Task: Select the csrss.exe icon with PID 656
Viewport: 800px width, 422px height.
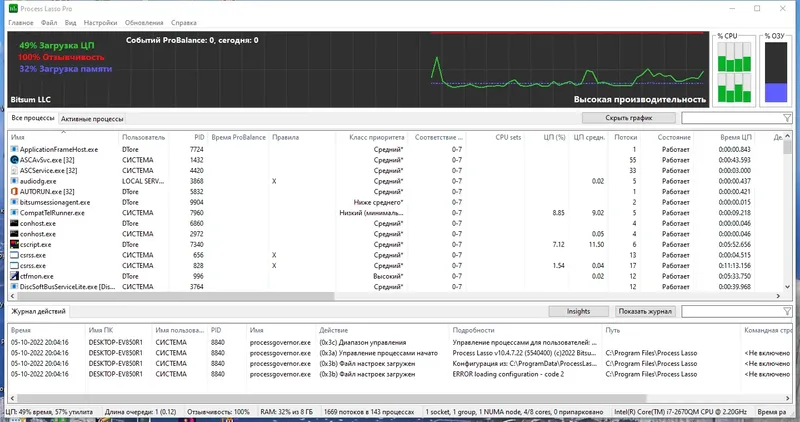Action: tap(14, 255)
